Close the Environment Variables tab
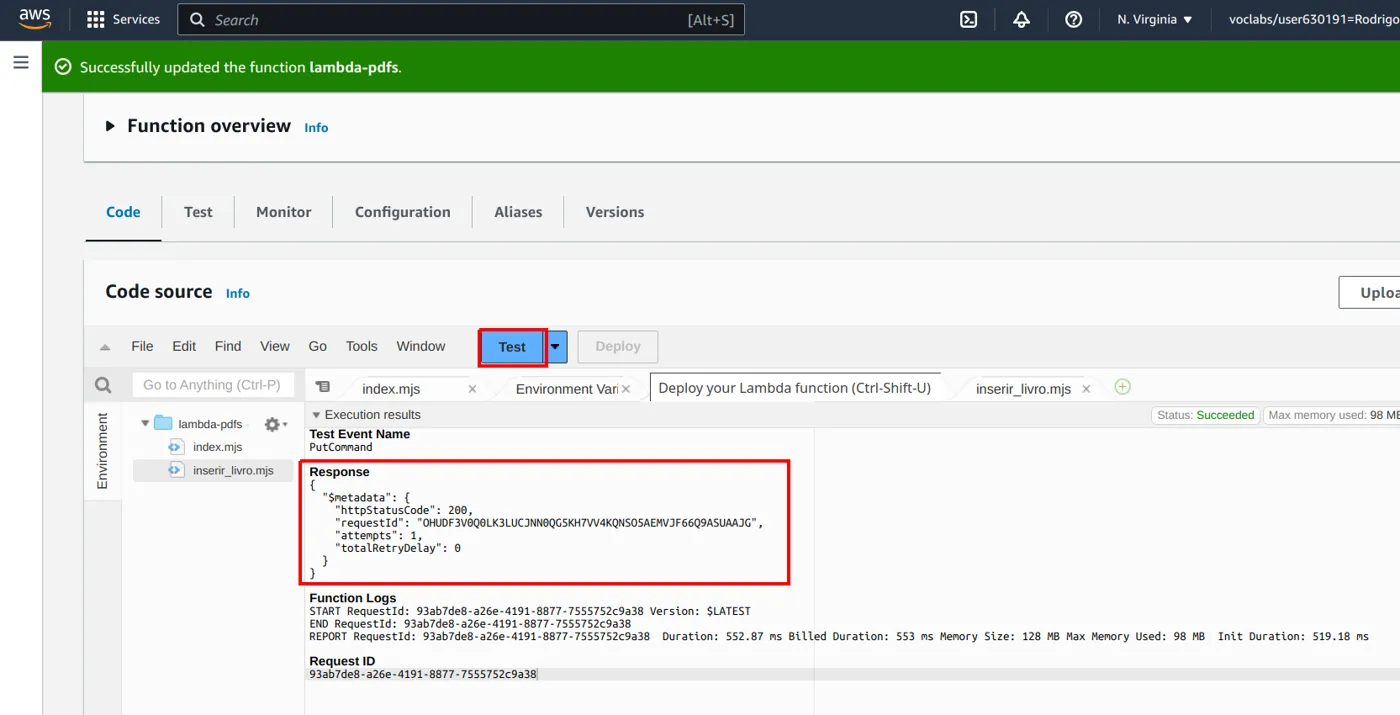 tap(626, 389)
